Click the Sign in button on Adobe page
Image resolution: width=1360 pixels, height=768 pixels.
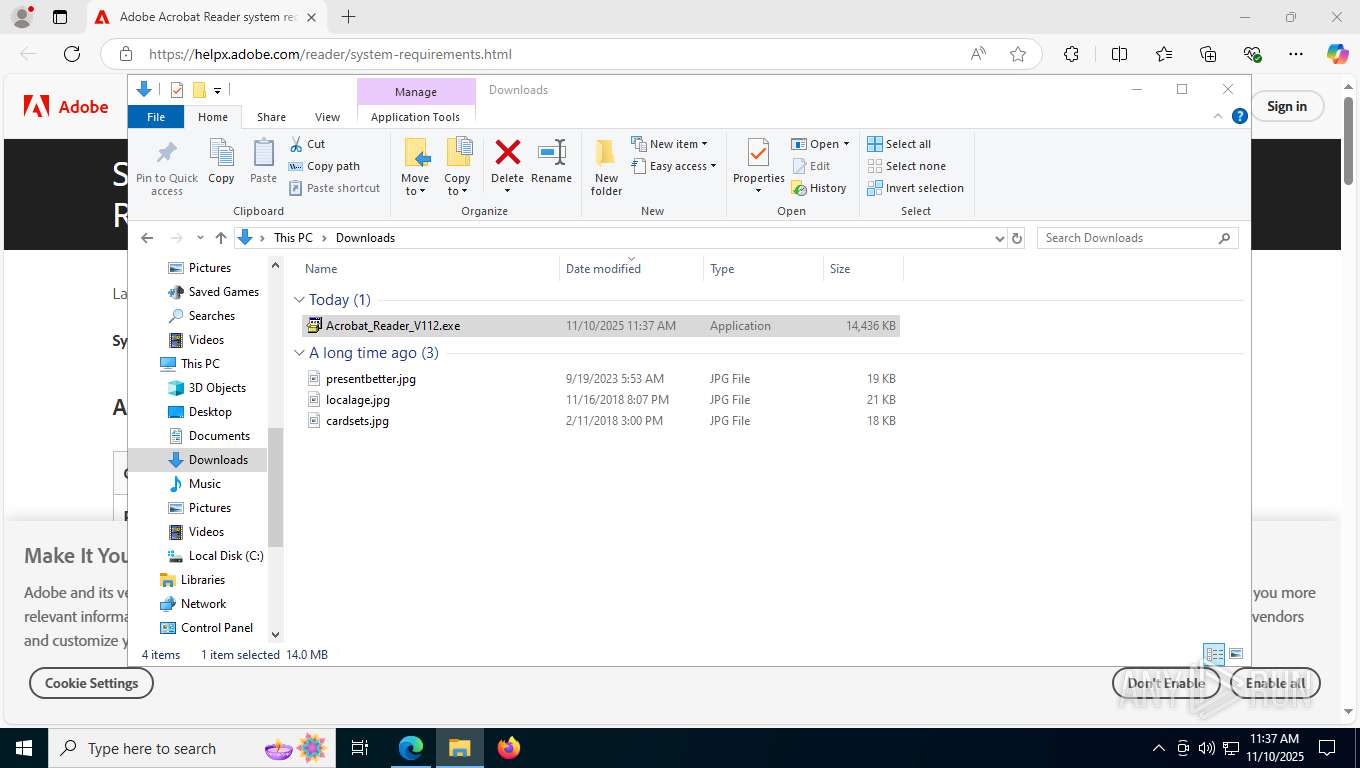pos(1286,106)
